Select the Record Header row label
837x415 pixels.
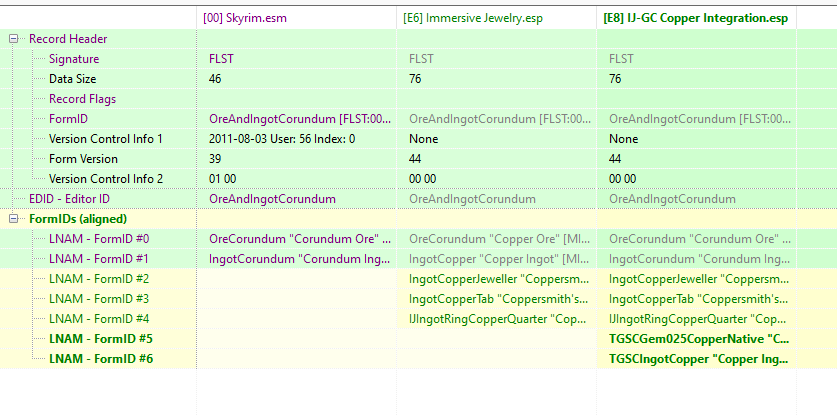[x=68, y=39]
